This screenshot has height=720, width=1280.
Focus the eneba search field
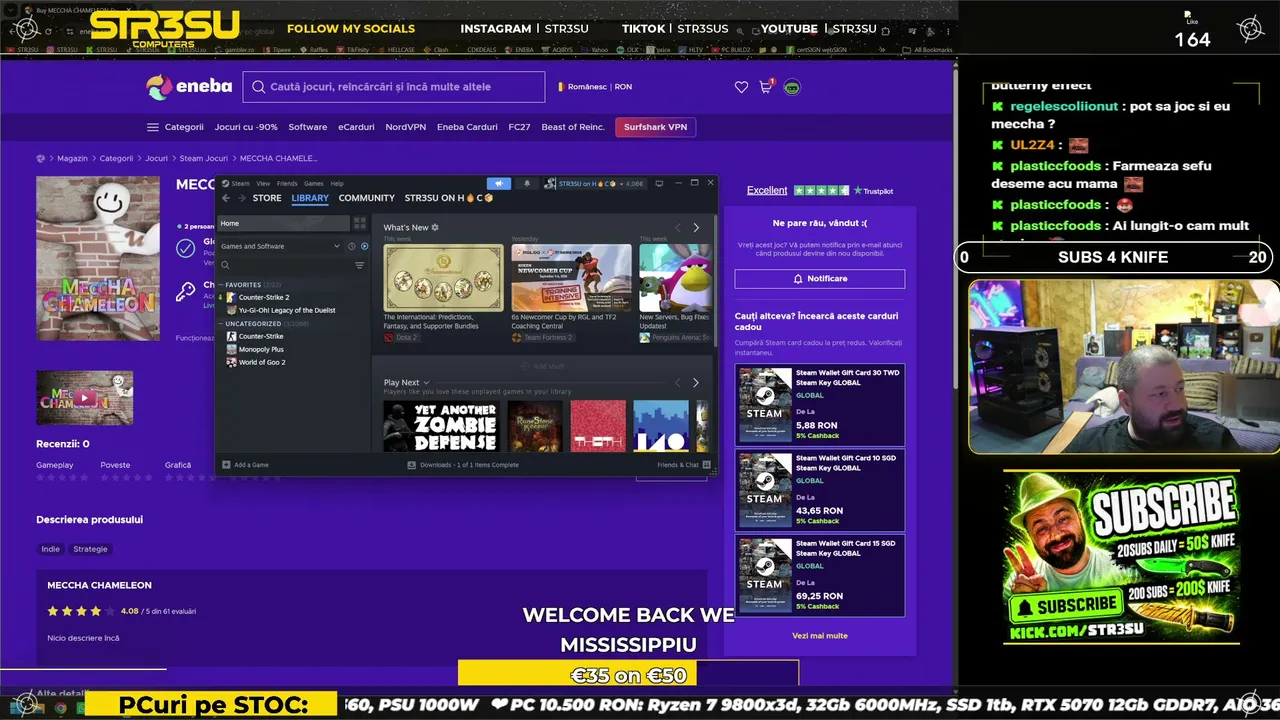[394, 87]
